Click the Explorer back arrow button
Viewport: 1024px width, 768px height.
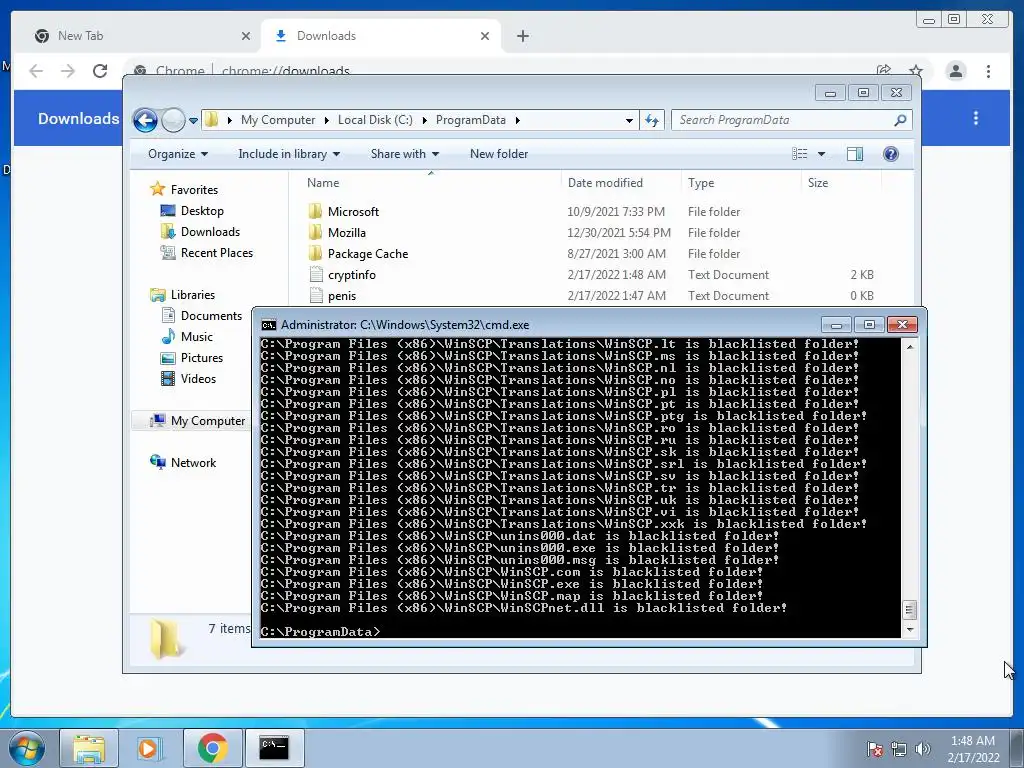(145, 120)
